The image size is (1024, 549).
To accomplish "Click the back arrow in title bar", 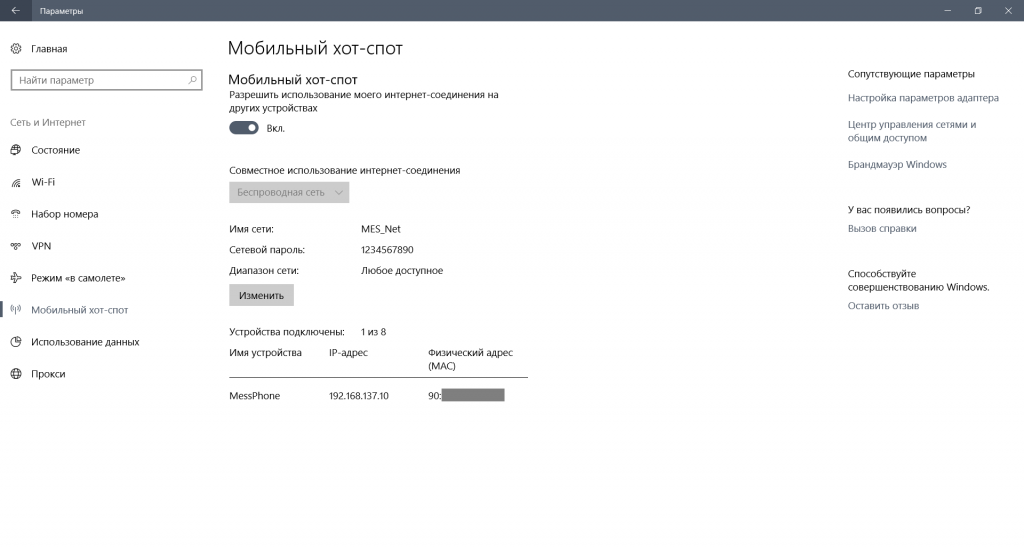I will 16,10.
